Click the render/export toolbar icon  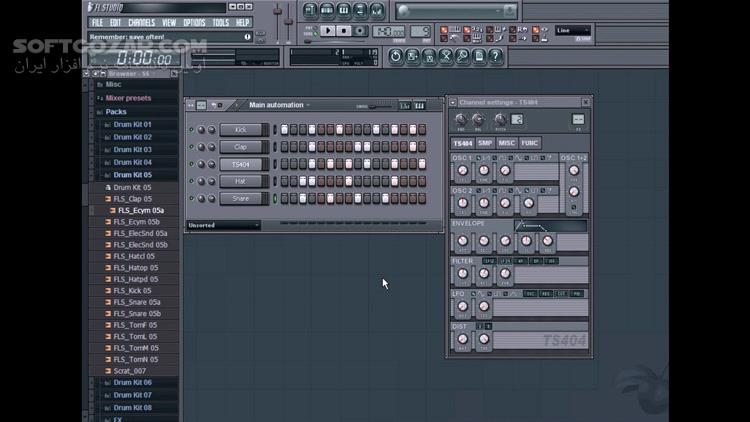[x=429, y=56]
